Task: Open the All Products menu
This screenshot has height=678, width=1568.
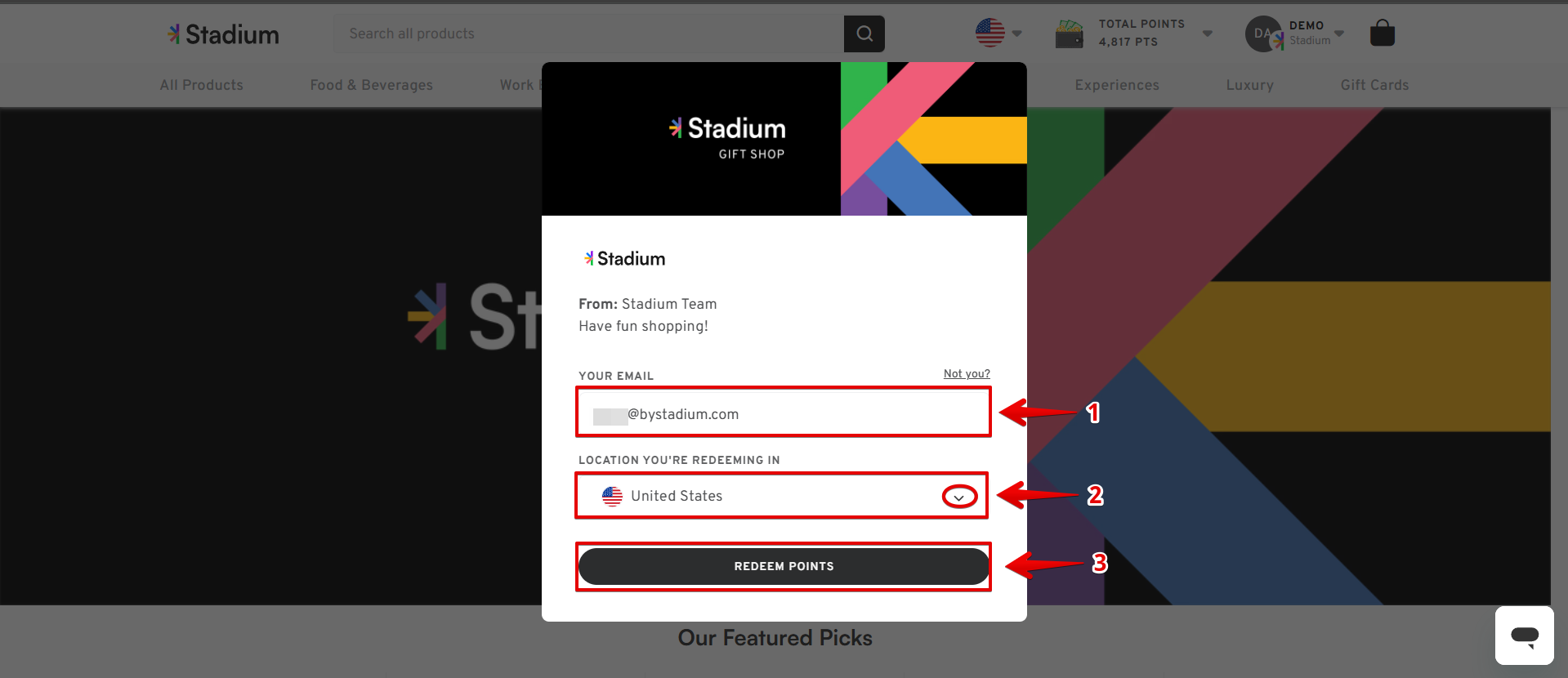Action: click(x=202, y=85)
